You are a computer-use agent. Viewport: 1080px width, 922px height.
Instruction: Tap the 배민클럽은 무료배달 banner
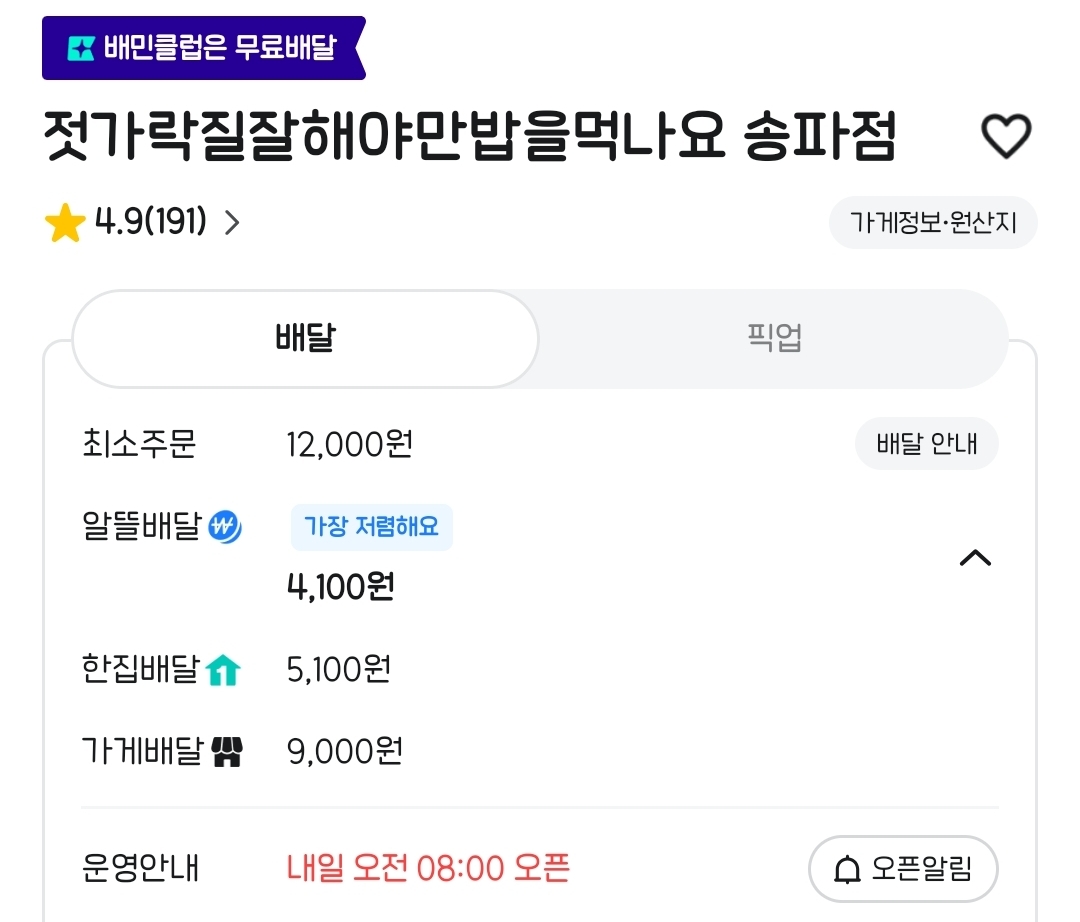point(203,48)
